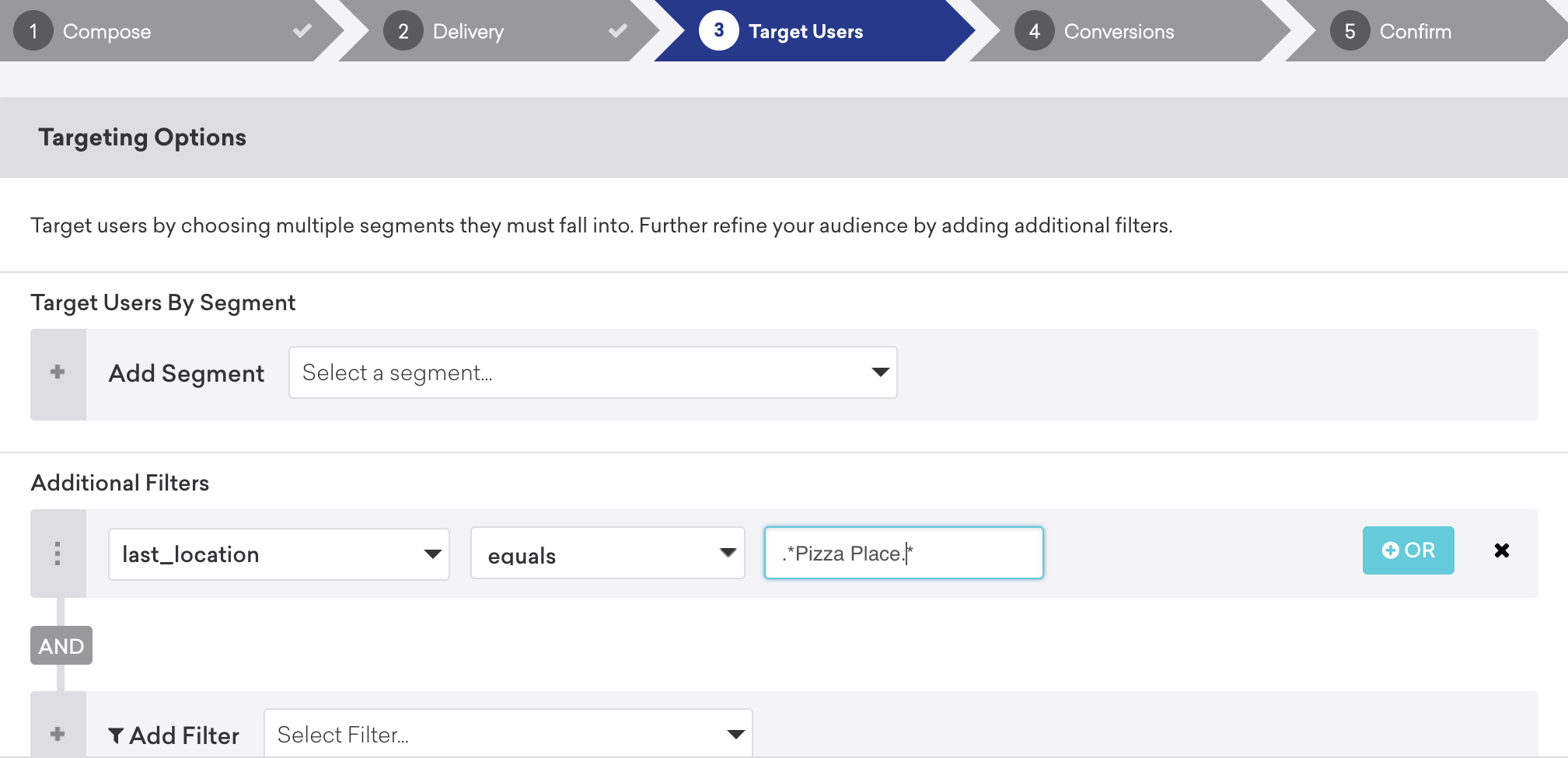Go to the Compose step
This screenshot has width=1568, height=758.
(107, 31)
